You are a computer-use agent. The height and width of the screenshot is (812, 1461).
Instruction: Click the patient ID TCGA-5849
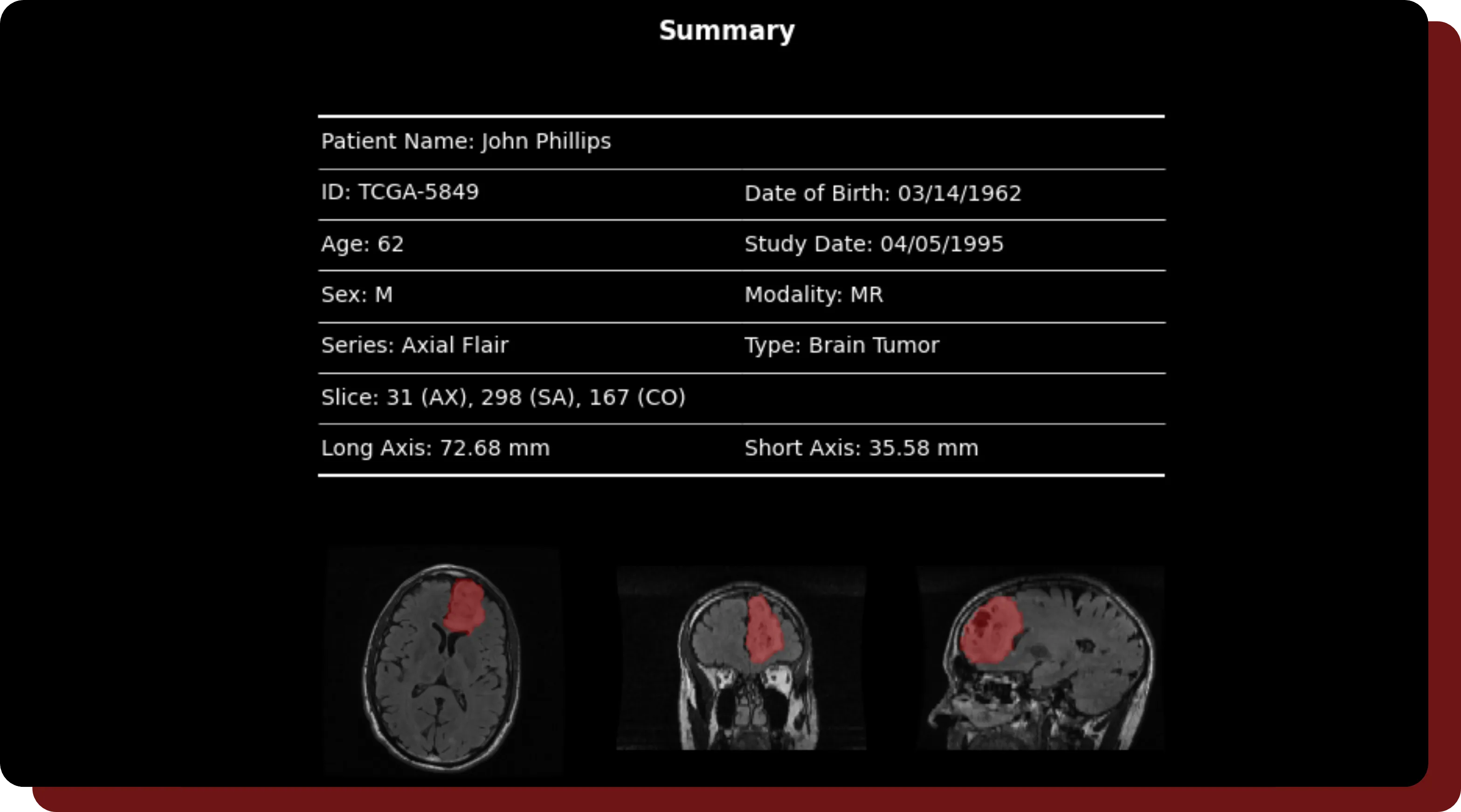pyautogui.click(x=399, y=193)
